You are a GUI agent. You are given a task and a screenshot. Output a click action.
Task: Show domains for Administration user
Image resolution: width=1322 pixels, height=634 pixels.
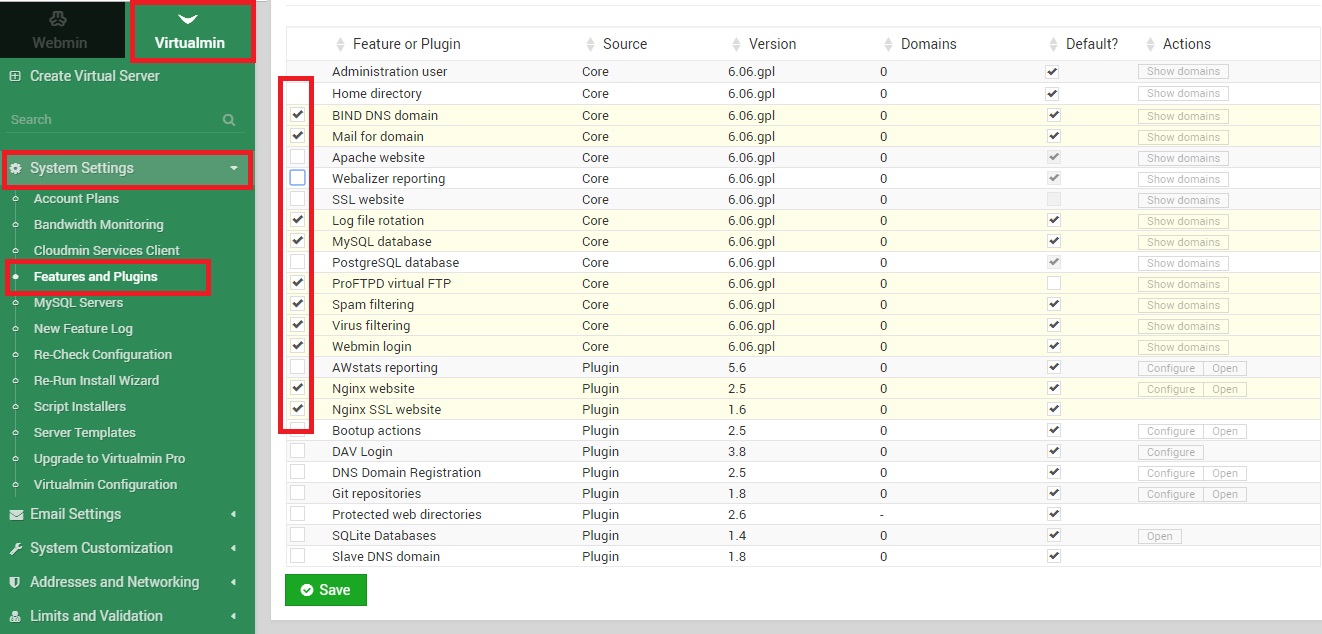(x=1183, y=72)
